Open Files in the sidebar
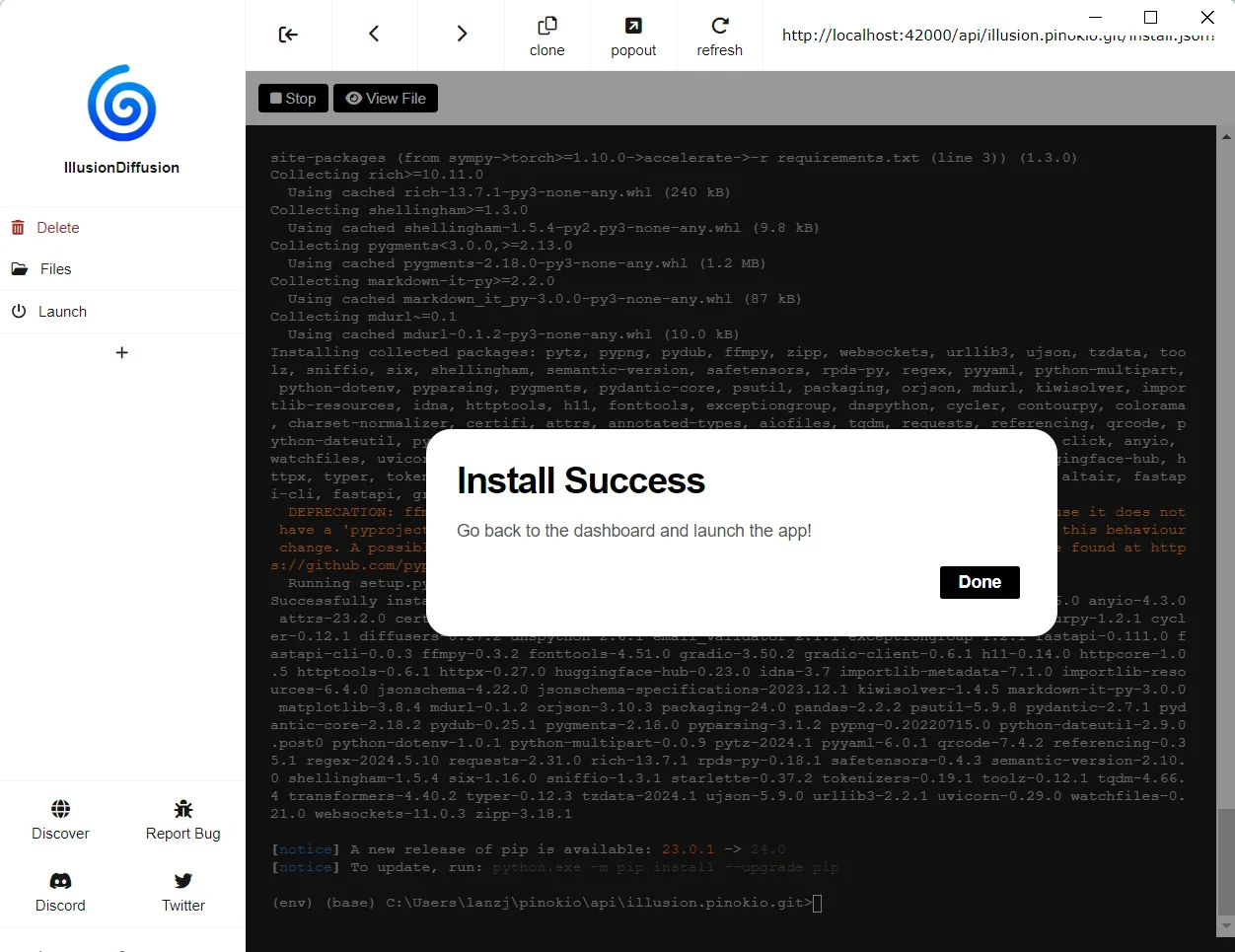This screenshot has width=1235, height=952. [55, 269]
